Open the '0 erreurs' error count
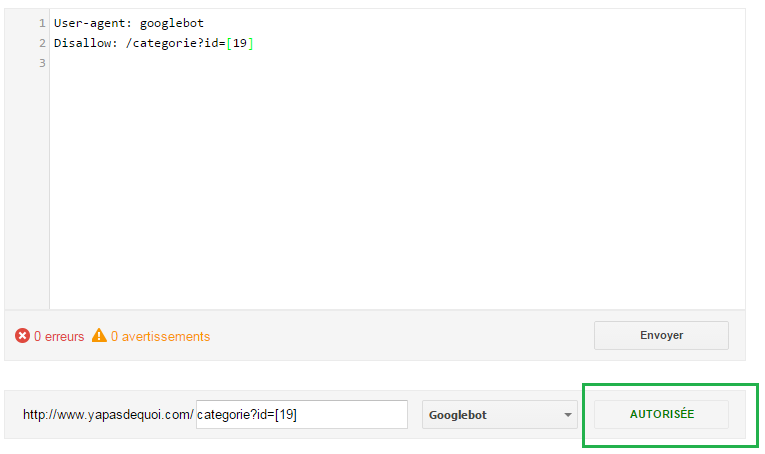Viewport: 765px width, 454px height. [x=59, y=336]
